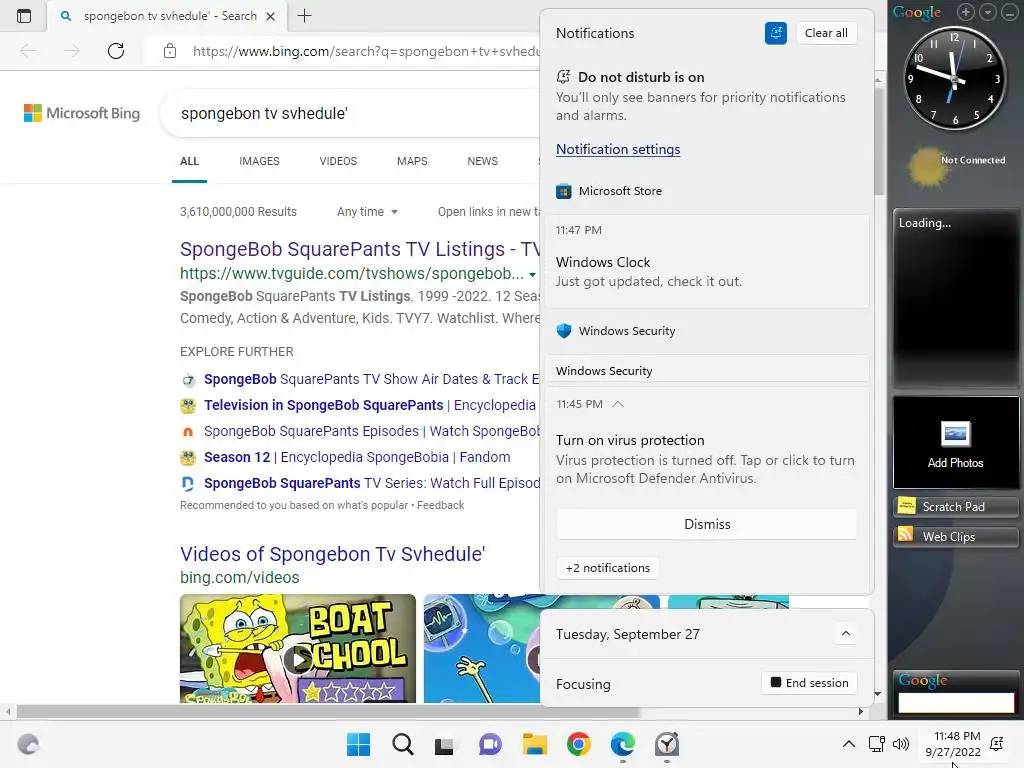Open the Turn on virus protection notification
The height and width of the screenshot is (768, 1024).
[x=707, y=459]
